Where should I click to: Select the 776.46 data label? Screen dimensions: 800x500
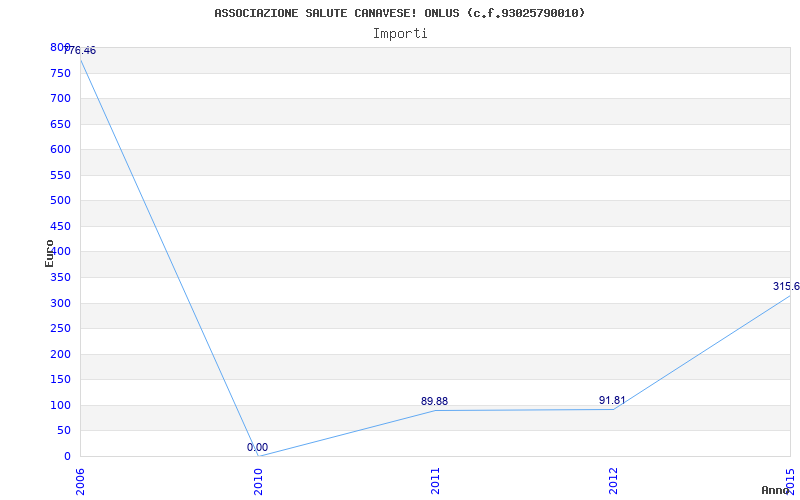pos(80,51)
